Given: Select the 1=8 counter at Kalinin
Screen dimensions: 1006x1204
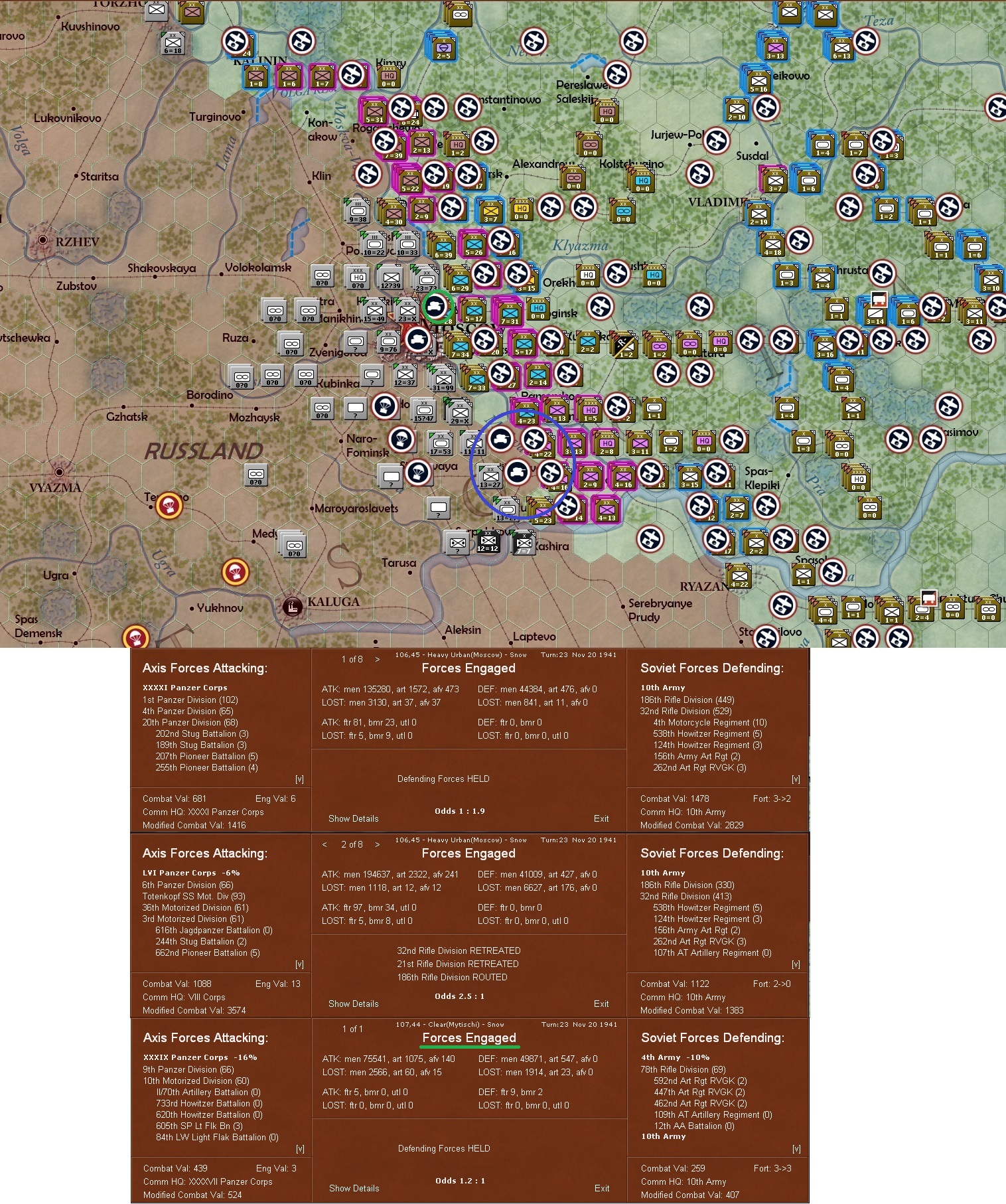Looking at the screenshot, I should tap(256, 77).
